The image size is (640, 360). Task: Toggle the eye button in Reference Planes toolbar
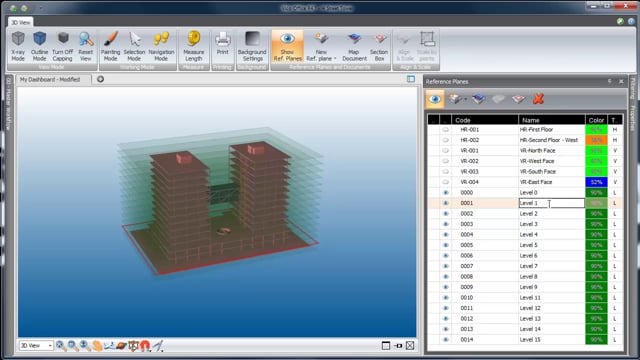[x=435, y=99]
